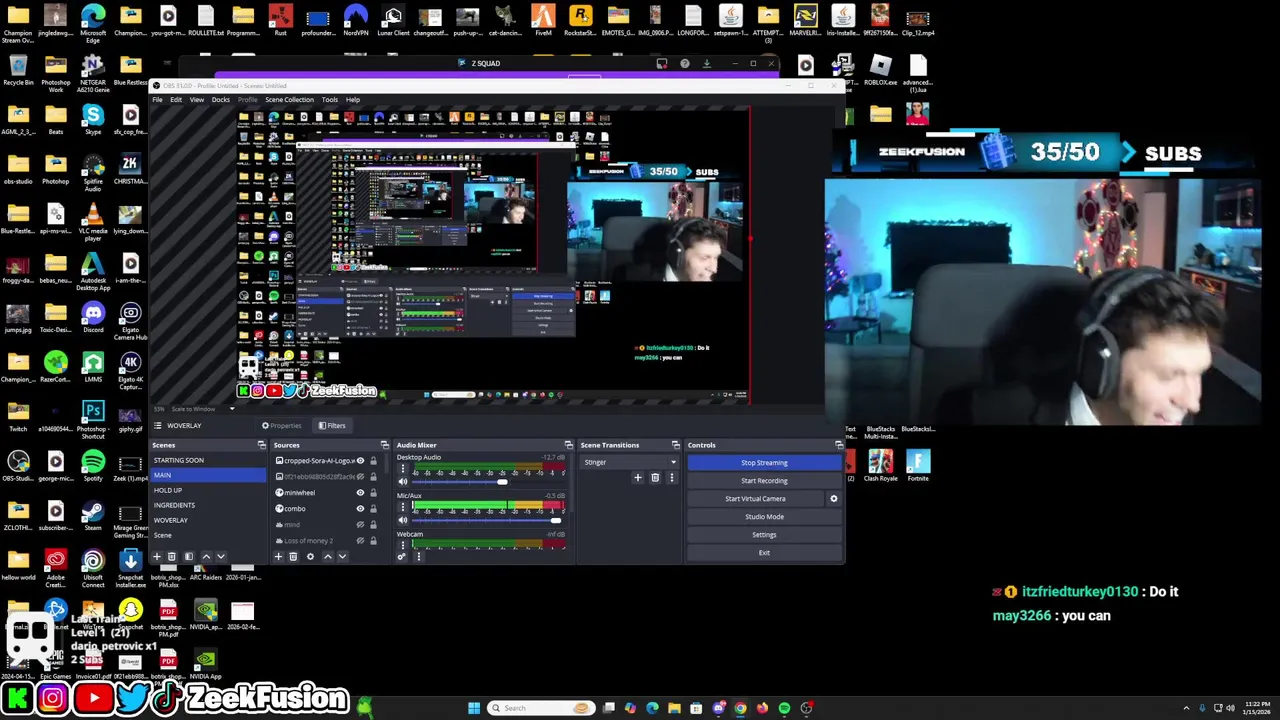Screen dimensions: 1280x720
Task: Open scene filters icon in Scenes toolbar
Action: pyautogui.click(x=189, y=557)
